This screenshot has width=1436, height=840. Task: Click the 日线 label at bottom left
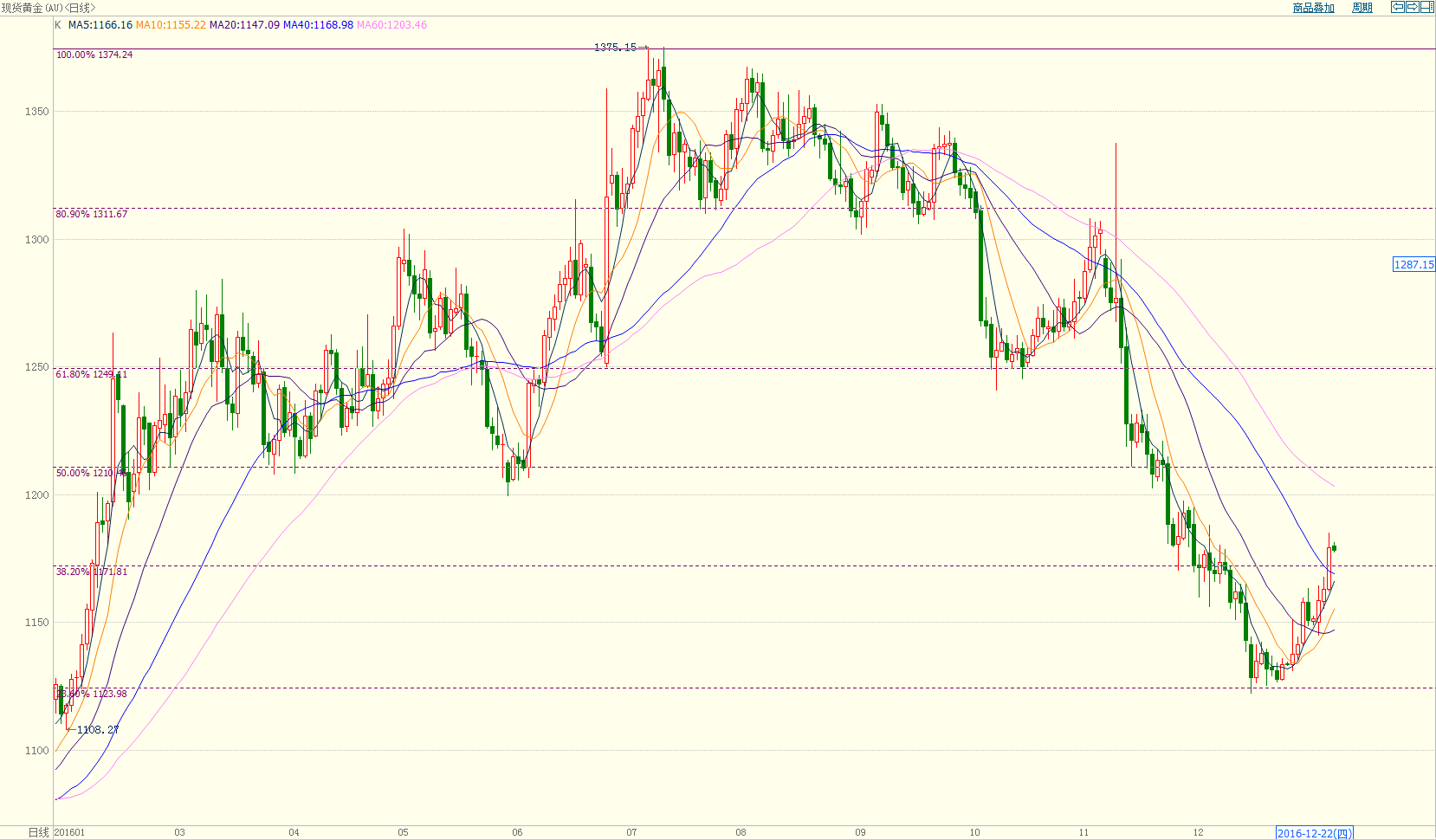[x=38, y=832]
